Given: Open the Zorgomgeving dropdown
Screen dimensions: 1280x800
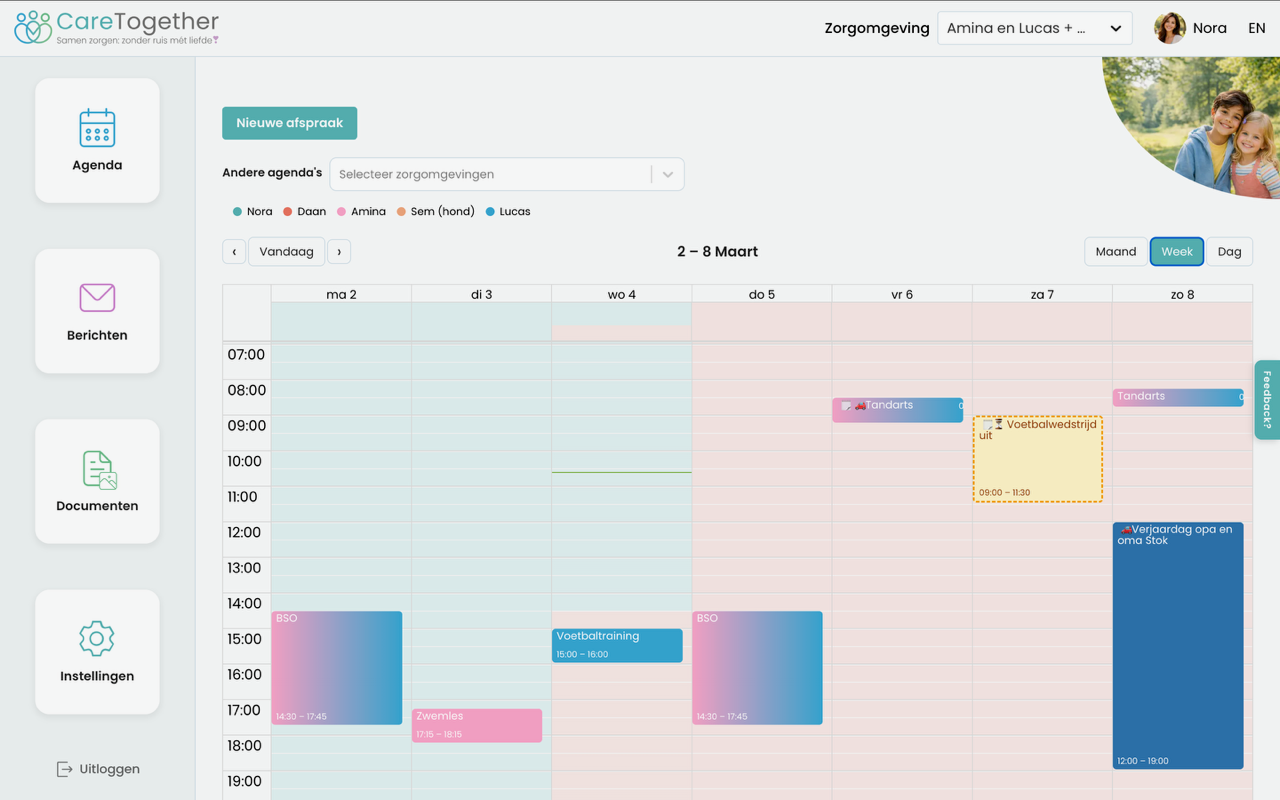Looking at the screenshot, I should pyautogui.click(x=1035, y=28).
